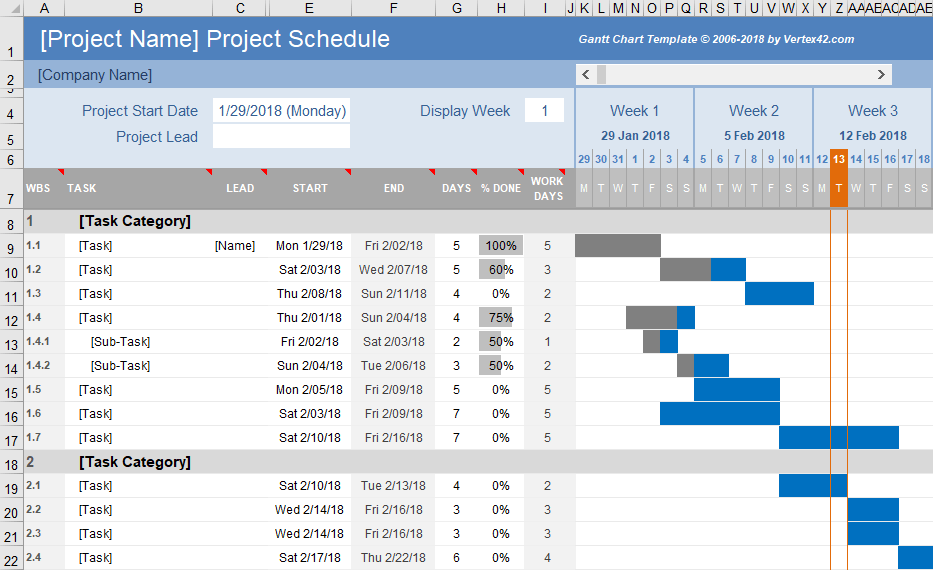The width and height of the screenshot is (933, 570).
Task: Click the gray completed bar for task 1.1
Action: (617, 246)
